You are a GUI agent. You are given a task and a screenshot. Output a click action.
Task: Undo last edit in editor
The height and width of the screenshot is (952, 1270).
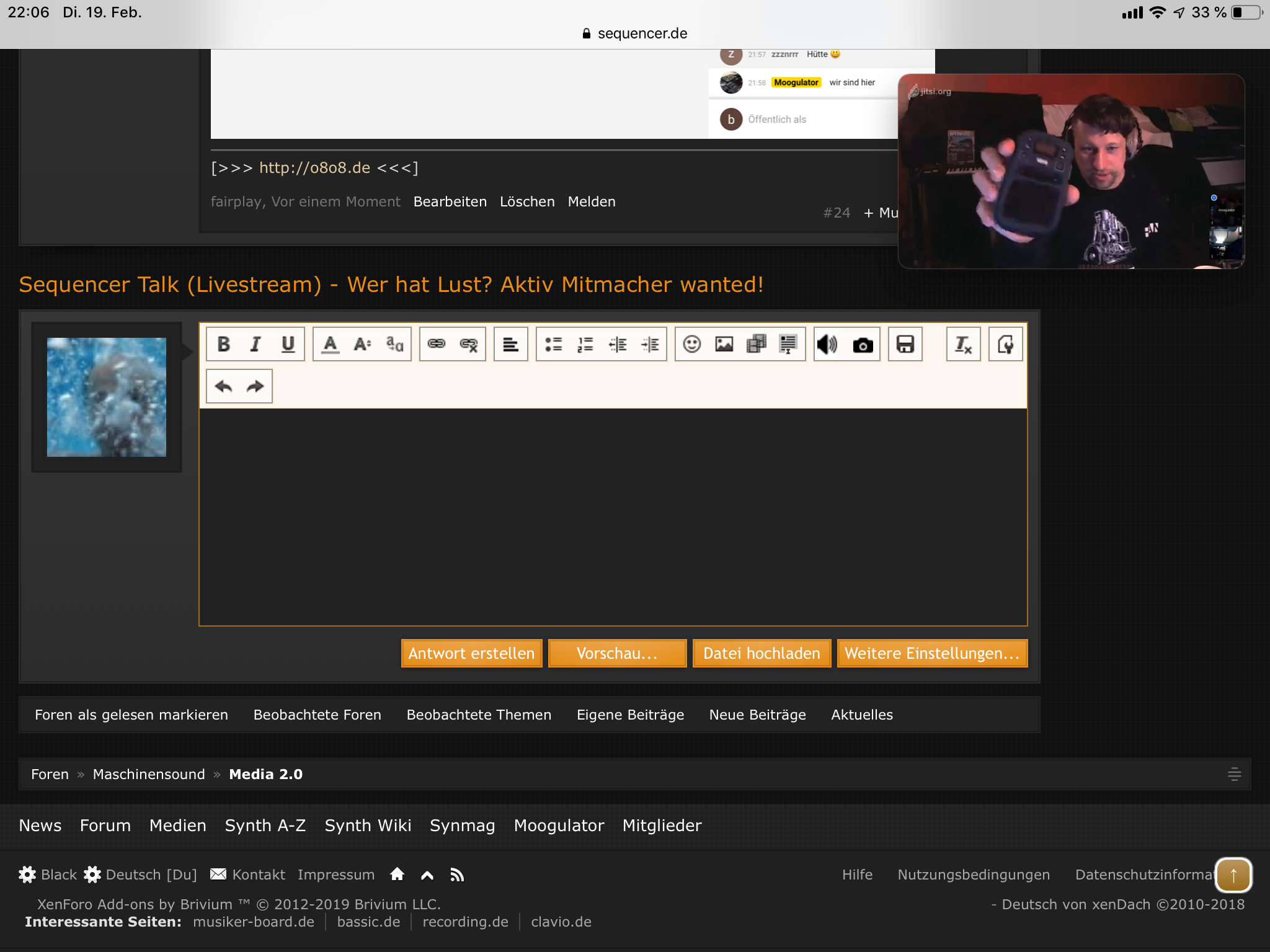(223, 386)
